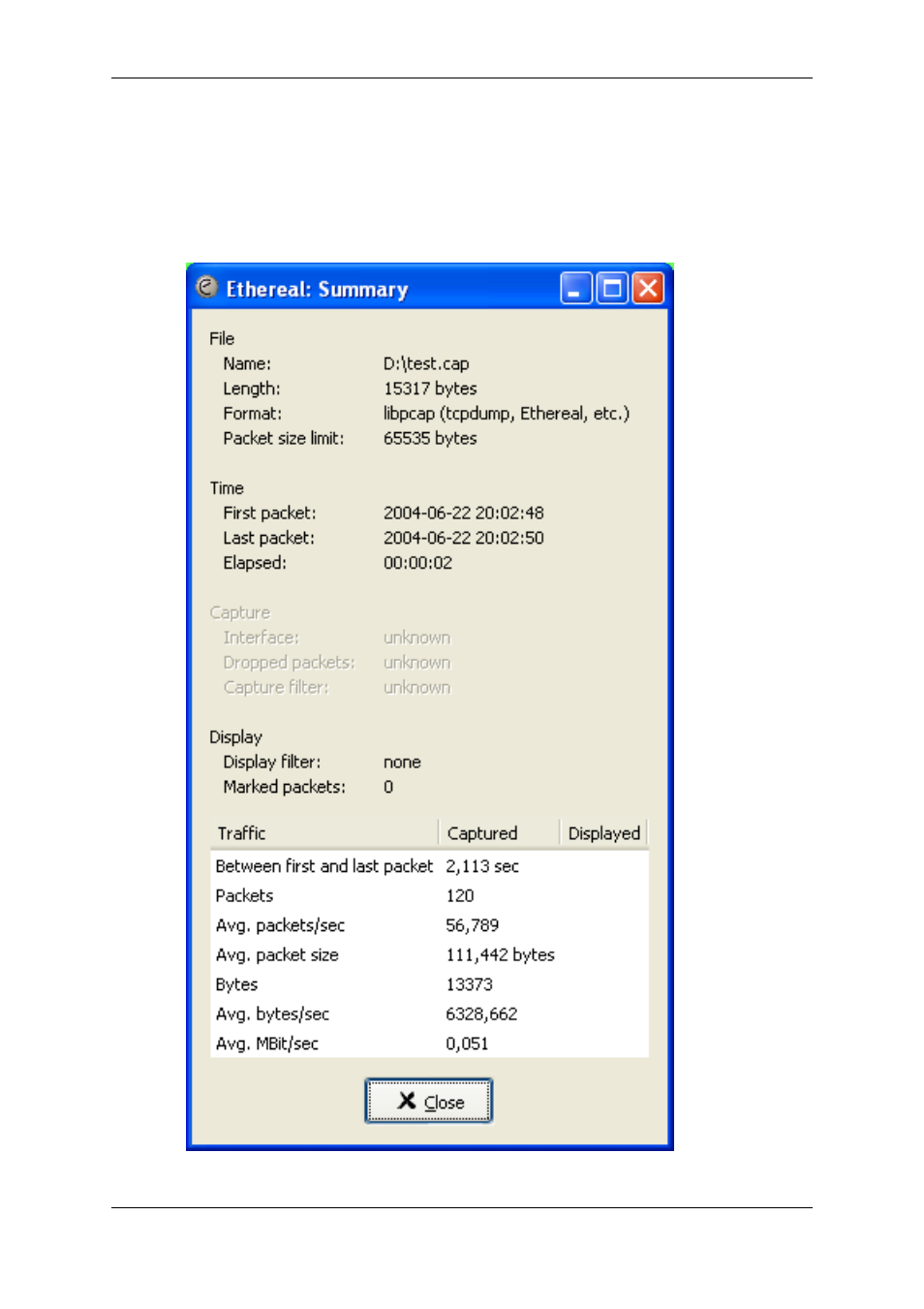This screenshot has height=1309, width=924.
Task: Click the Ethereal app icon in title bar
Action: pyautogui.click(x=206, y=287)
